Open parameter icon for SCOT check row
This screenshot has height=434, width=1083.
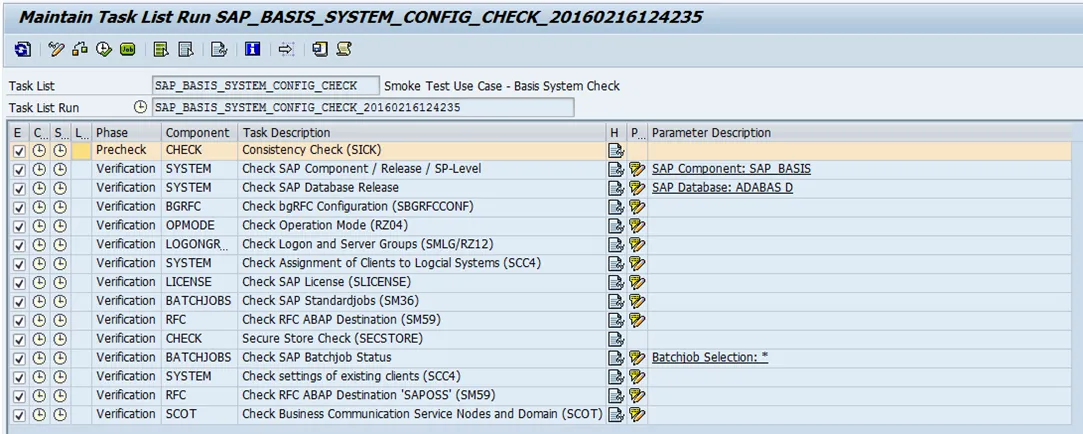[636, 414]
